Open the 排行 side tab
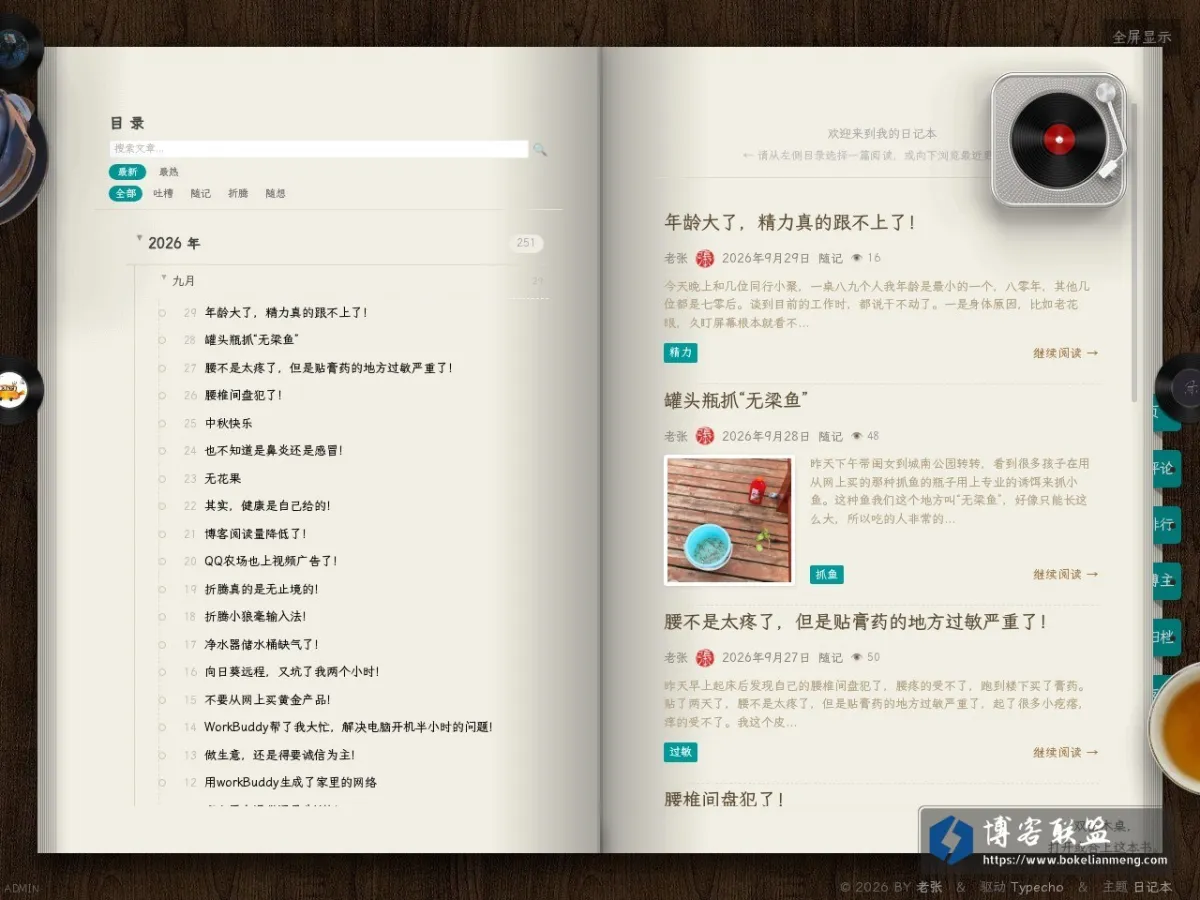This screenshot has width=1200, height=900. pyautogui.click(x=1166, y=524)
